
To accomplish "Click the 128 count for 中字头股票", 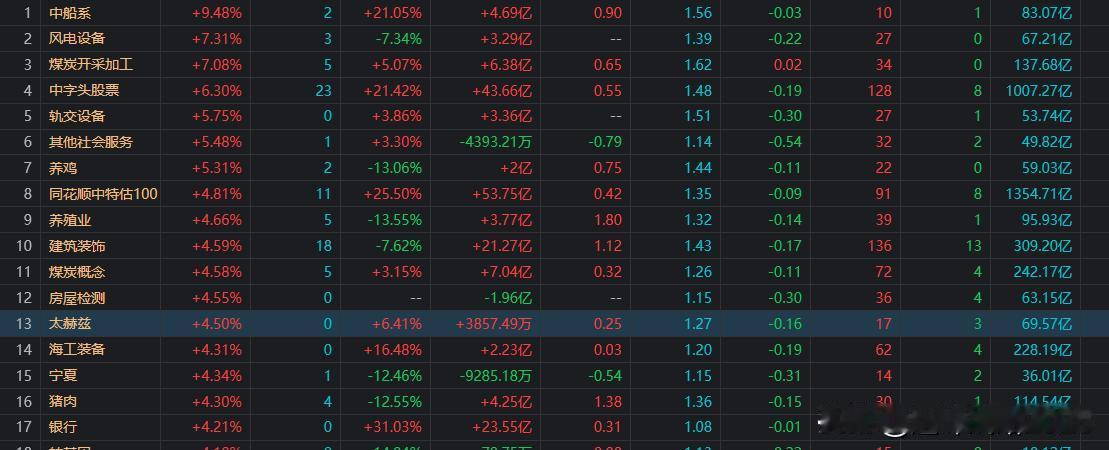I will (x=880, y=90).
